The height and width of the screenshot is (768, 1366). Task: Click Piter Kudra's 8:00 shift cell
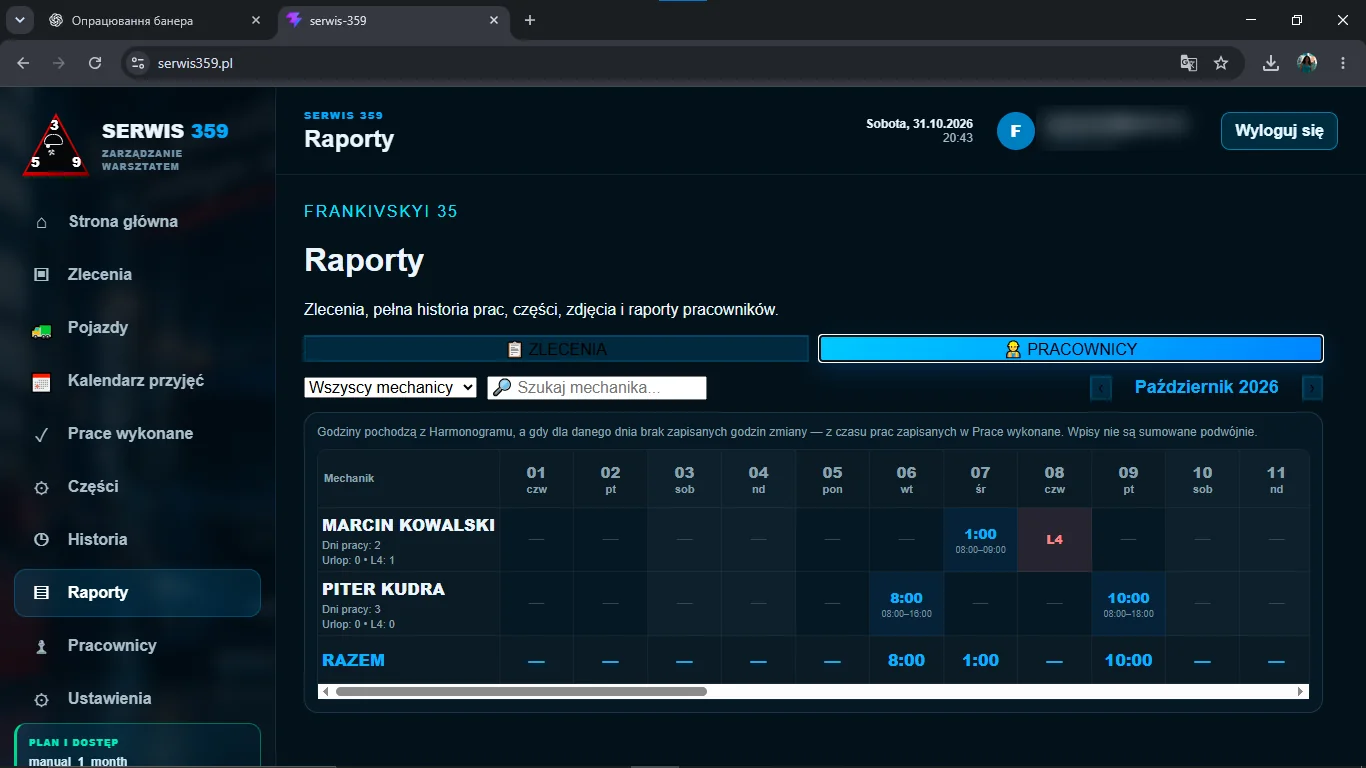906,604
